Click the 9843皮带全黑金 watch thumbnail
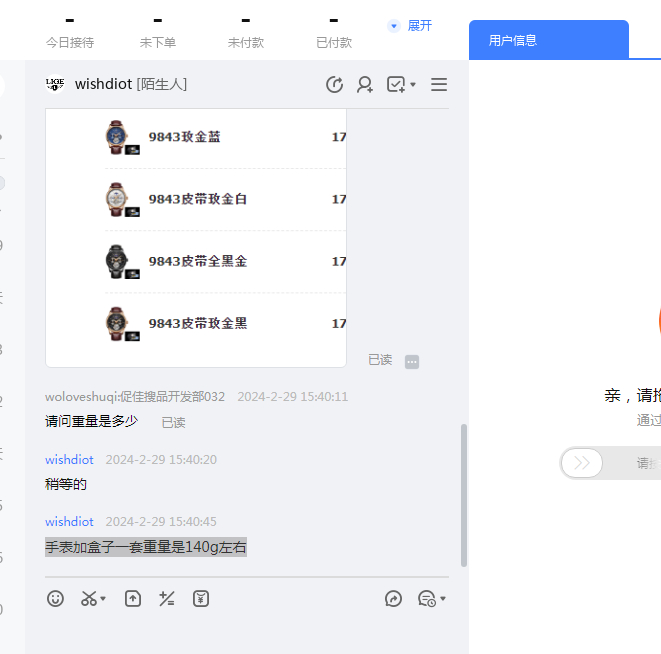661x654 pixels. tap(120, 261)
